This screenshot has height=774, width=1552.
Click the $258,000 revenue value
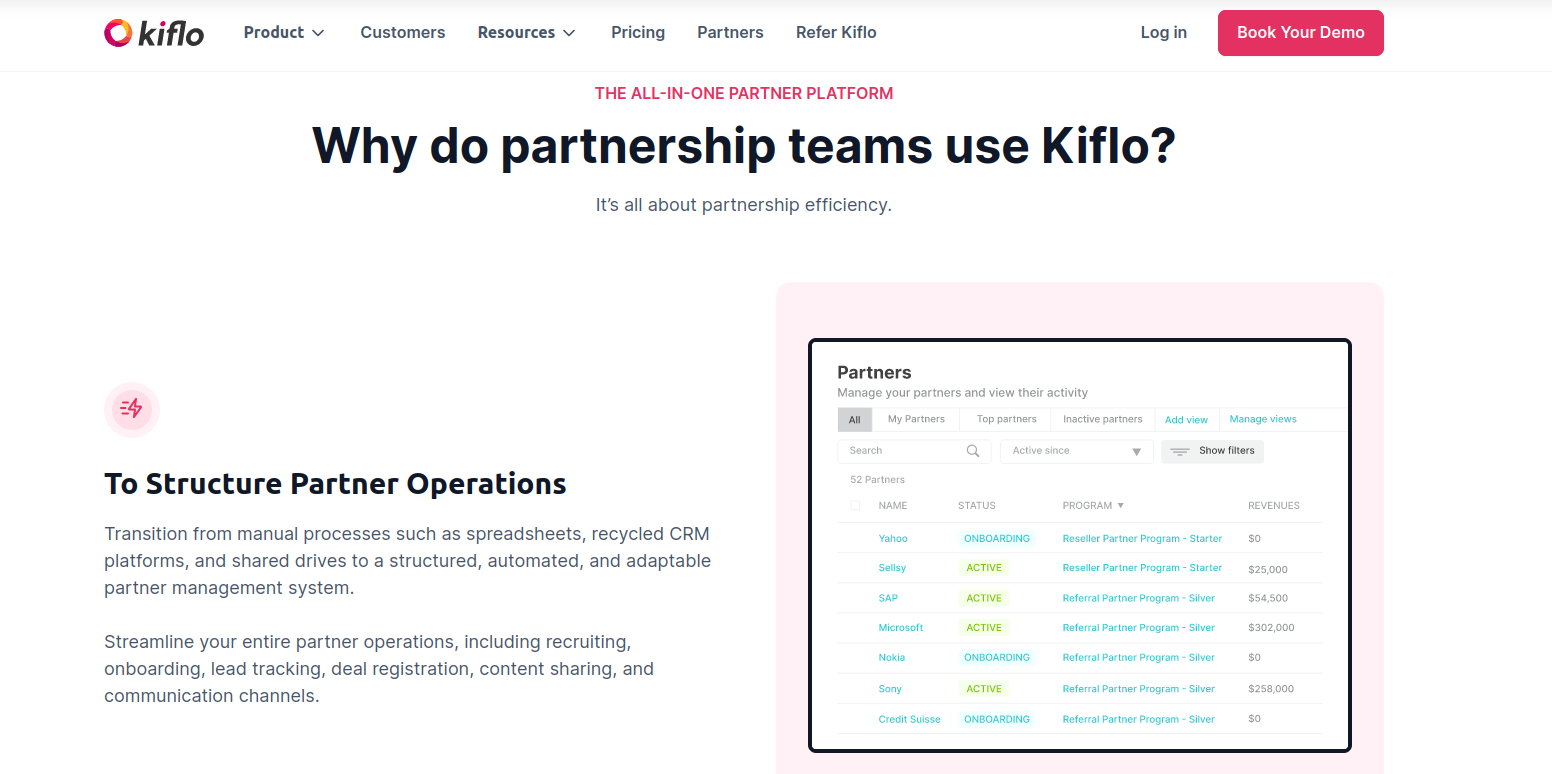pyautogui.click(x=1271, y=689)
